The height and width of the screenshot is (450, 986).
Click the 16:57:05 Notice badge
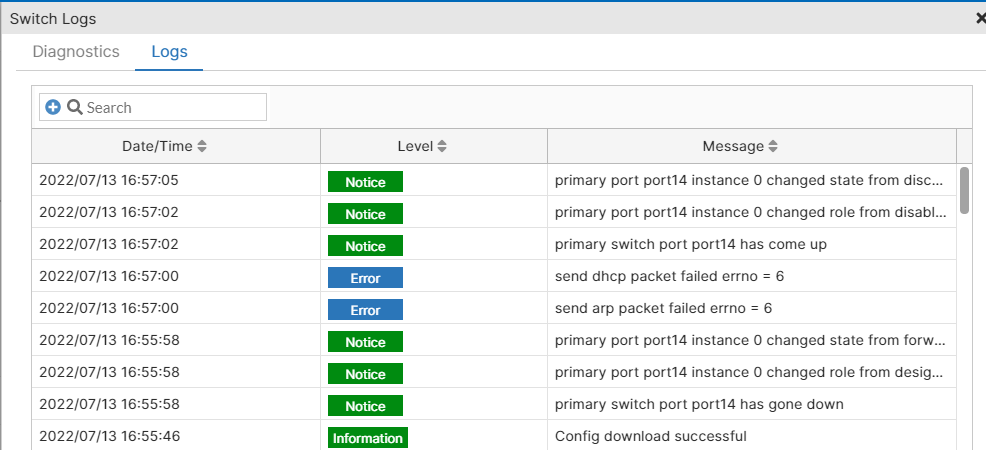click(365, 182)
